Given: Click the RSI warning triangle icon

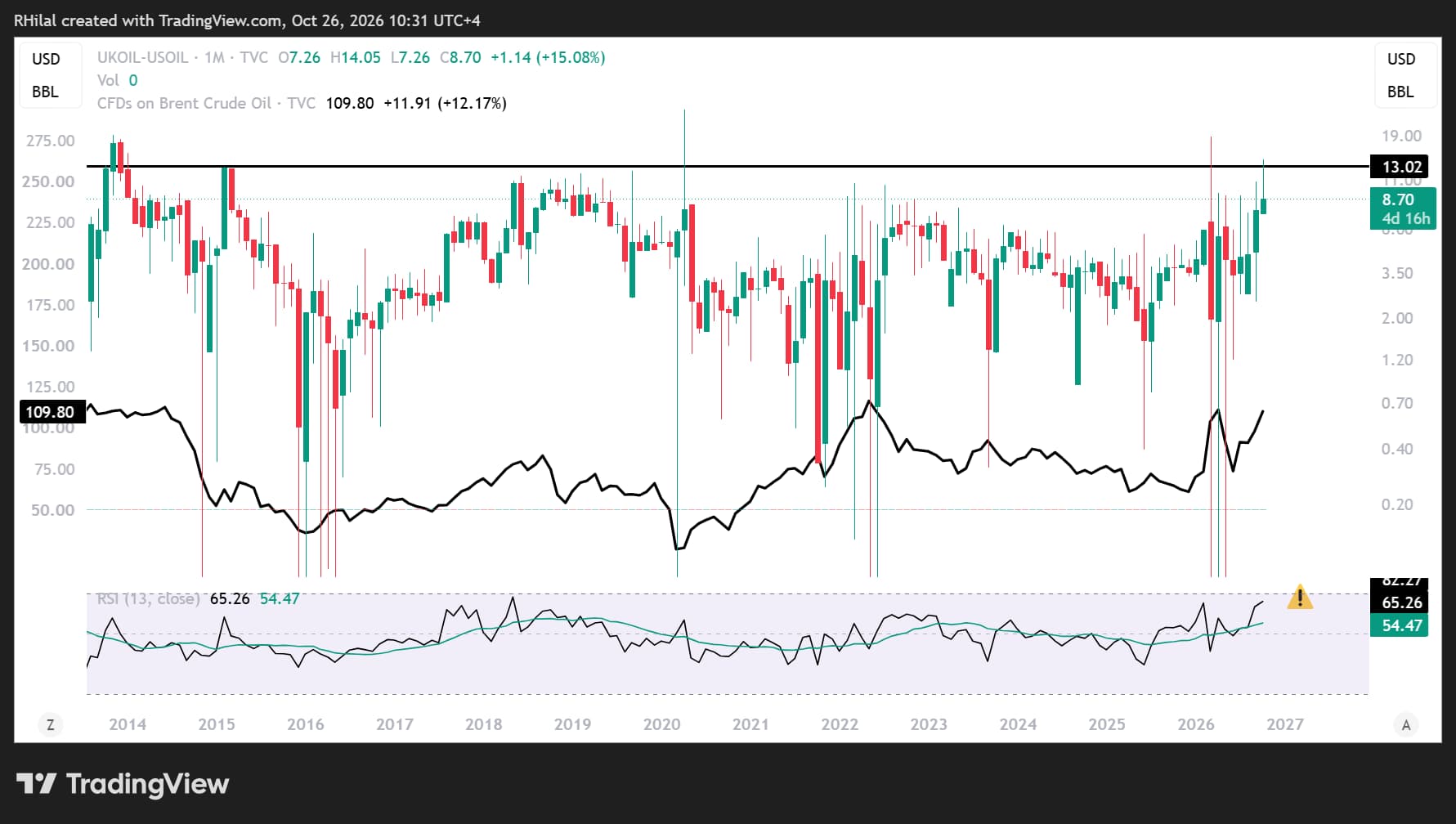Looking at the screenshot, I should [x=1300, y=598].
